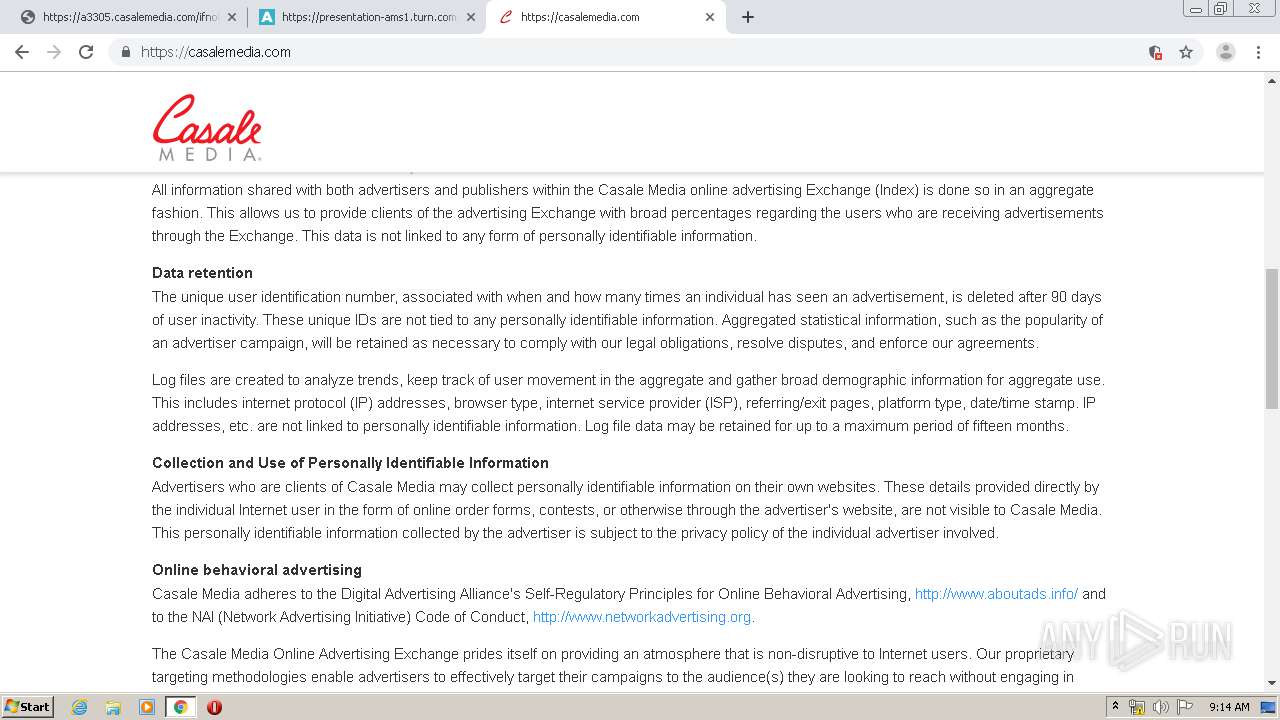Click the Collection and Use of Personally Identifiable Information heading
1280x720 pixels.
pyautogui.click(x=350, y=463)
